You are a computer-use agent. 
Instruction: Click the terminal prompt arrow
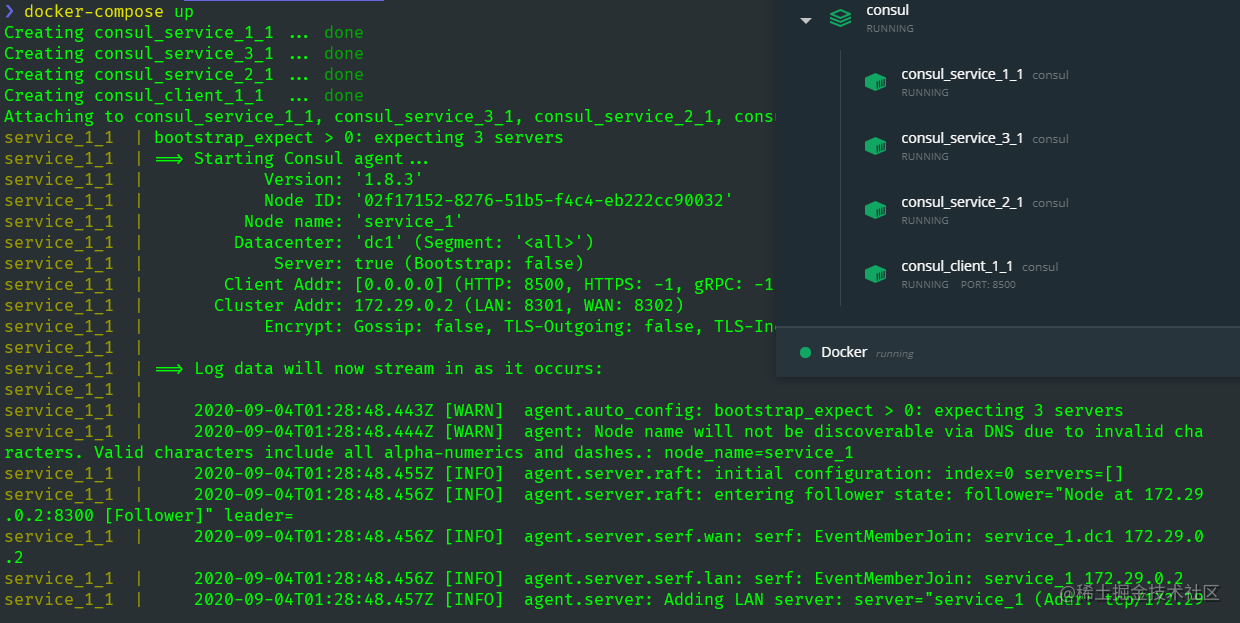click(9, 11)
